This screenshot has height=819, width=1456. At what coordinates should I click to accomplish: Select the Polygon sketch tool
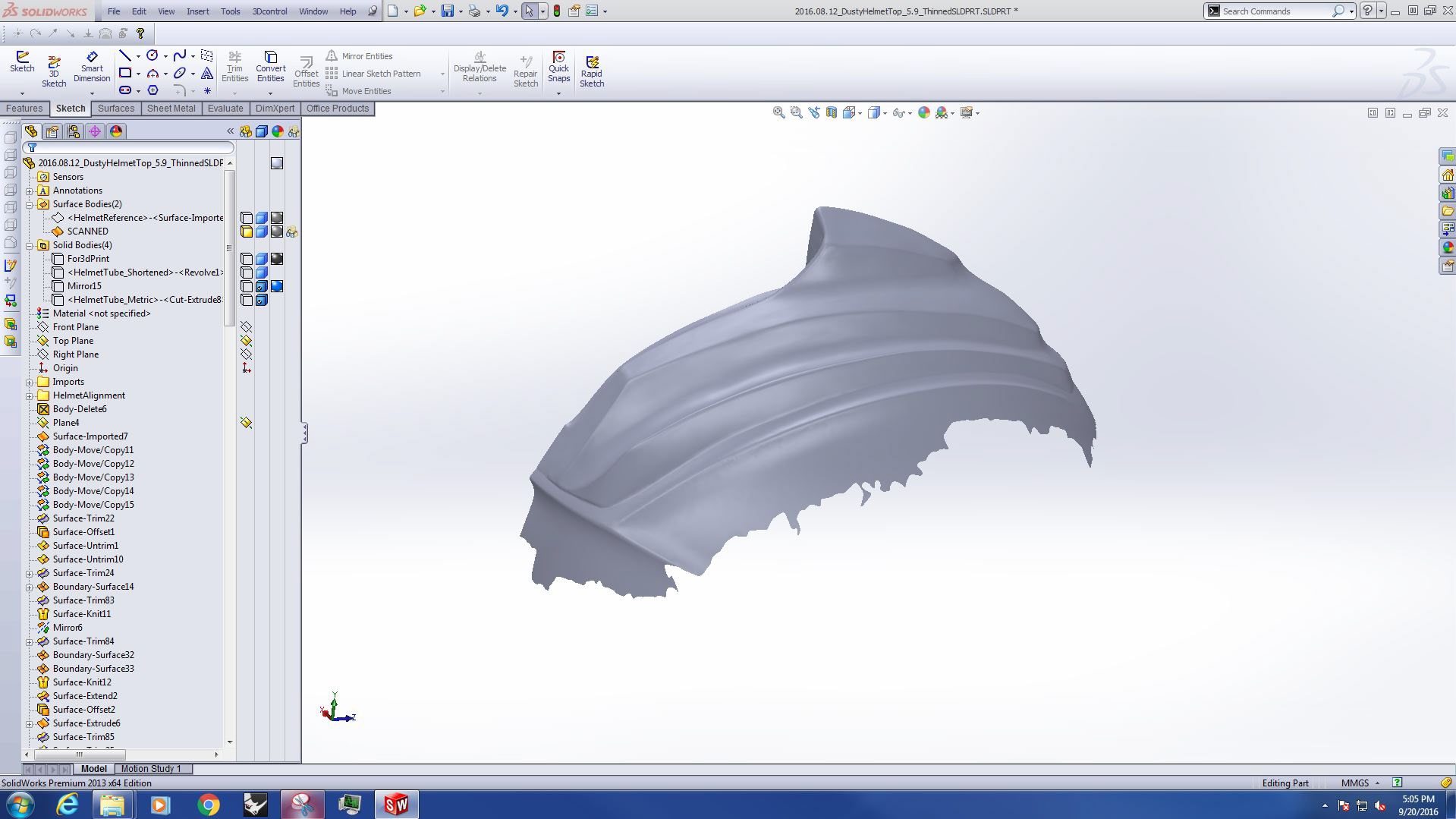(x=153, y=90)
